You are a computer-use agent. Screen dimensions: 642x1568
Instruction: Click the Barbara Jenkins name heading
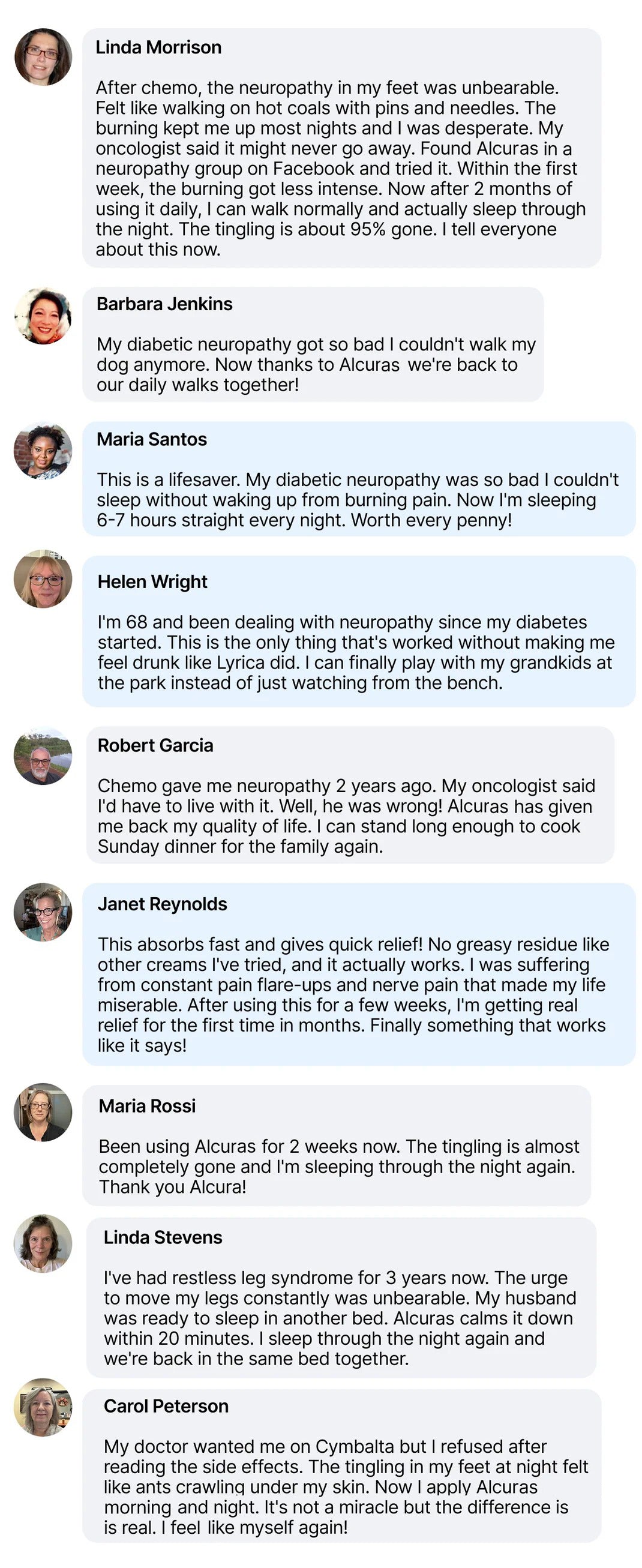pos(164,304)
